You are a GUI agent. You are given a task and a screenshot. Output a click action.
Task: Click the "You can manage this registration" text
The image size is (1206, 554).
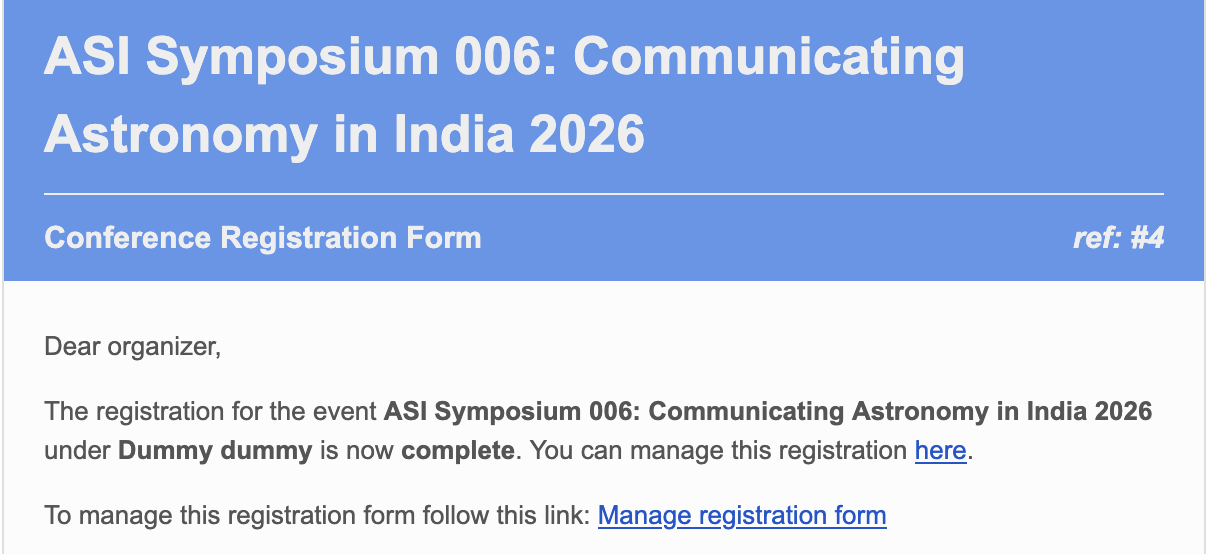pos(718,451)
